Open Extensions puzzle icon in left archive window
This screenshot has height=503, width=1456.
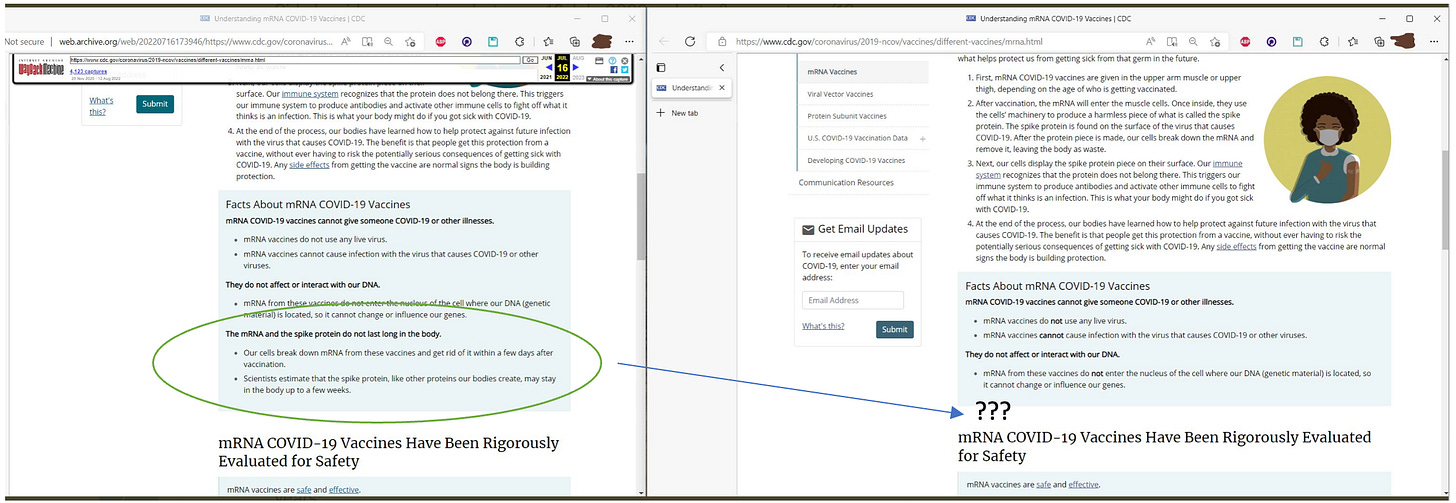tap(520, 42)
